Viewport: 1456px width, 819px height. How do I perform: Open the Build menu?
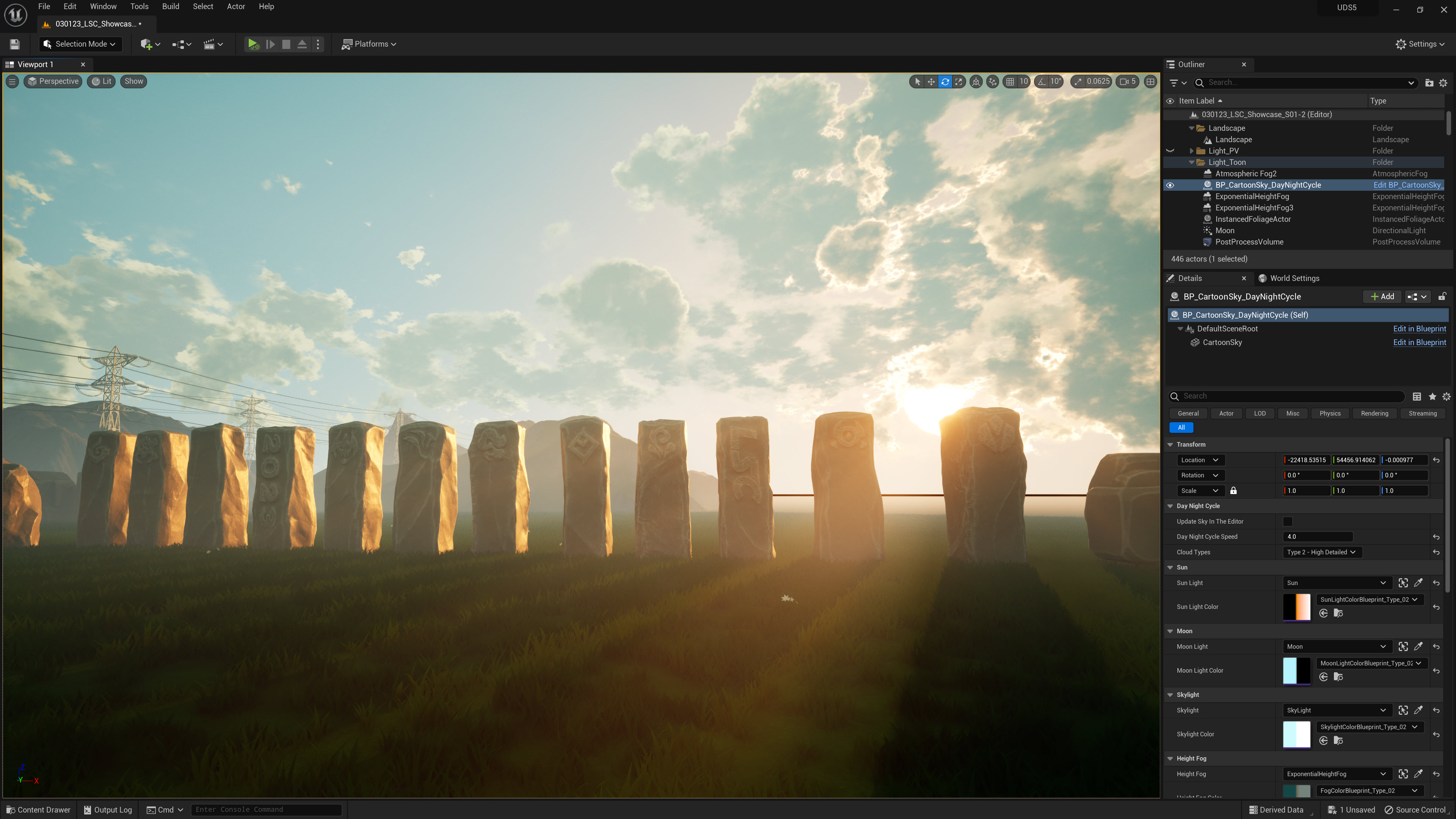click(x=170, y=7)
